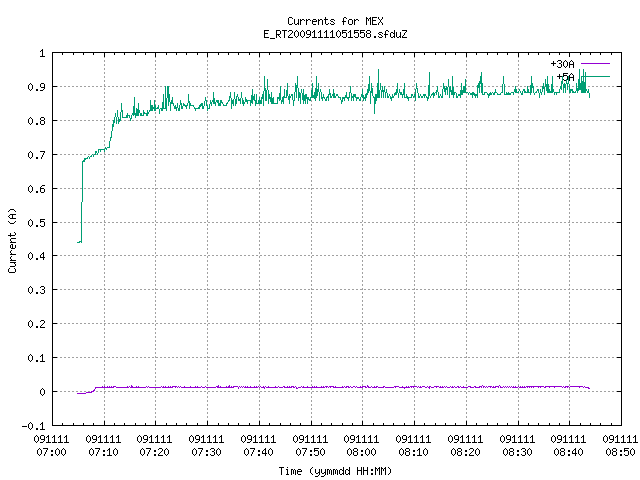Viewport: 640px width, 480px height.
Task: Select the filename E_RT20091111051558.sfduZ
Action: [335, 34]
